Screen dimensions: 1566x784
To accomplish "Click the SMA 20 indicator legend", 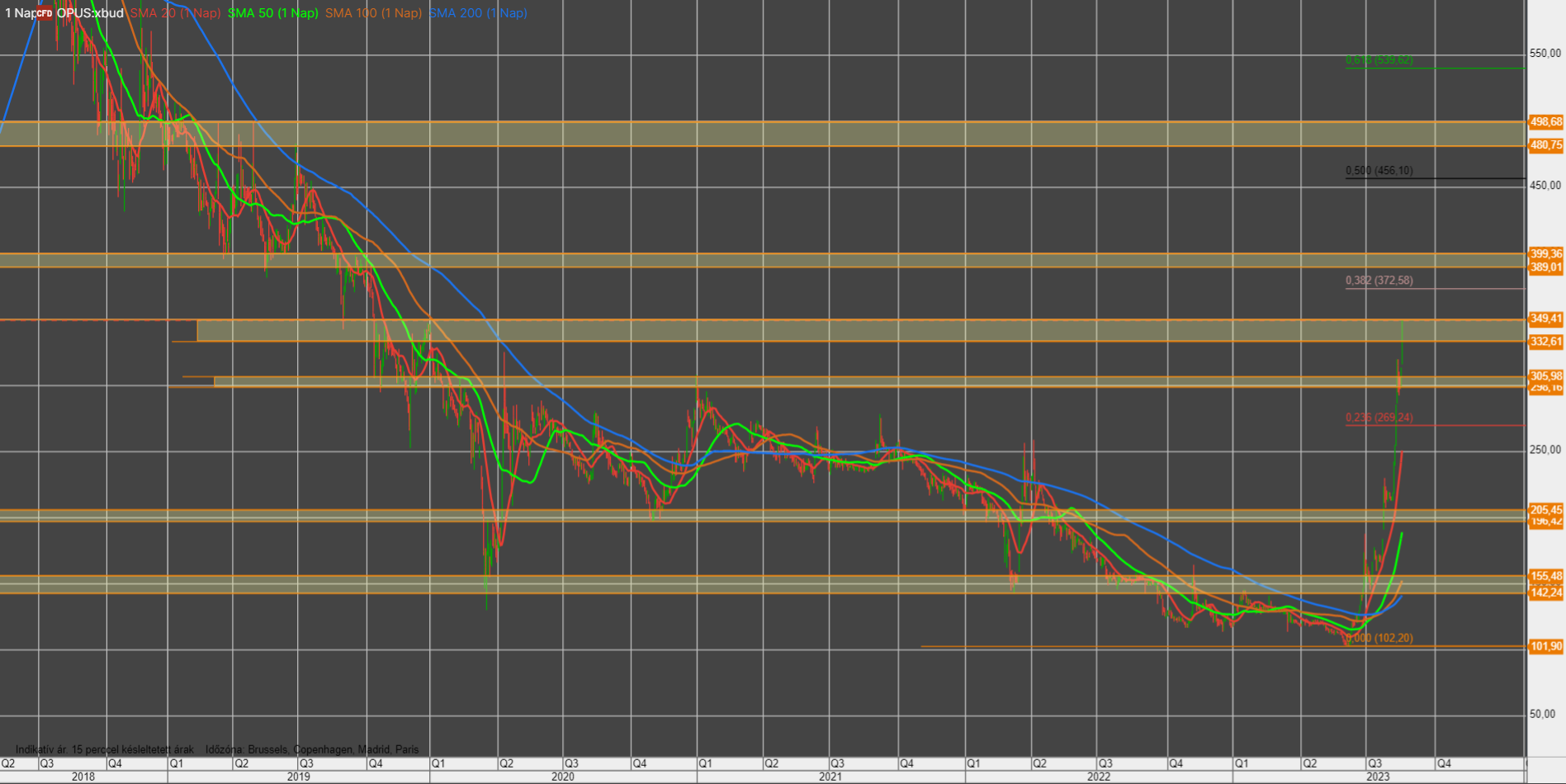I will [175, 13].
